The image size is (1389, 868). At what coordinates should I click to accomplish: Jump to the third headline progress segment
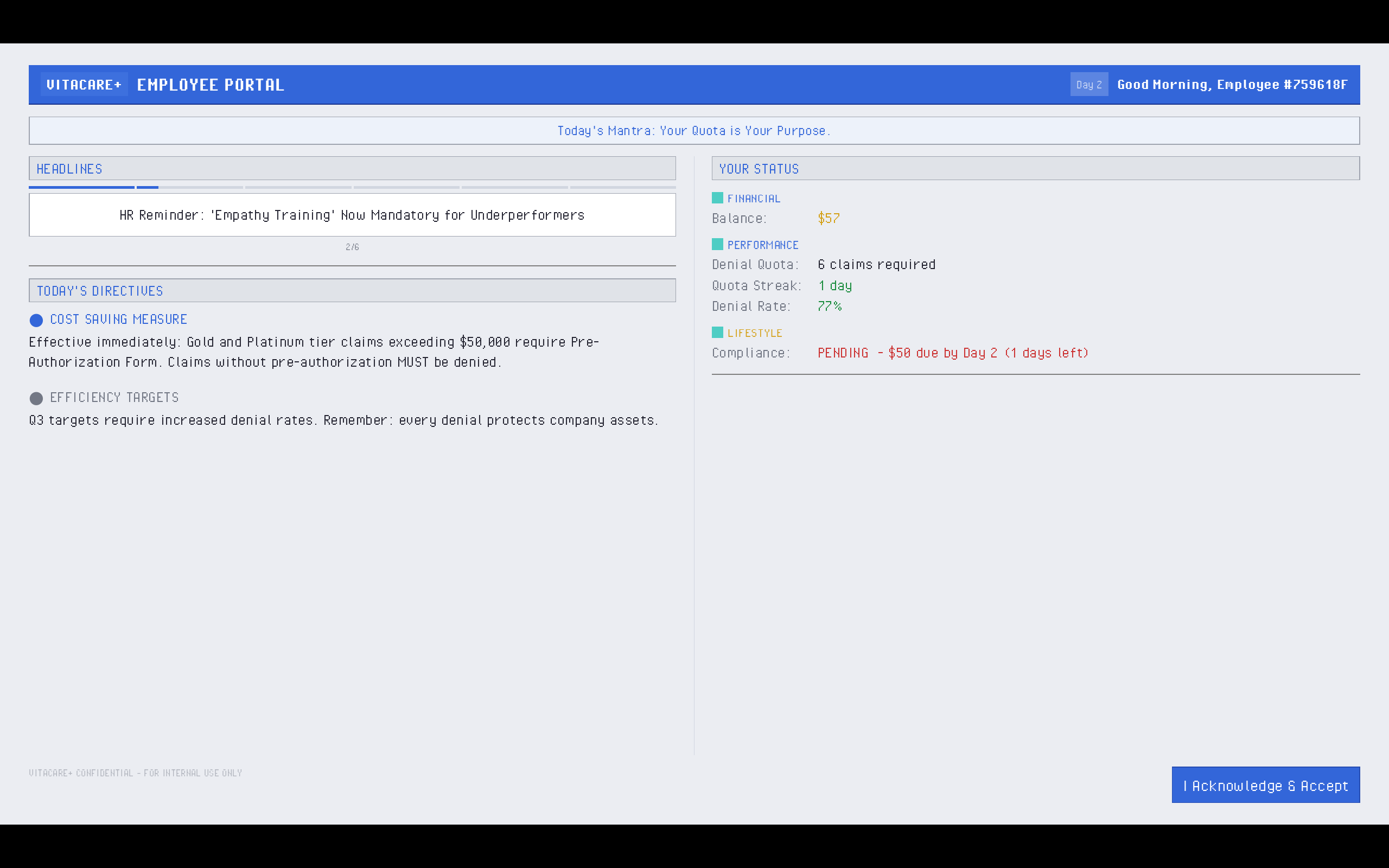[298, 187]
